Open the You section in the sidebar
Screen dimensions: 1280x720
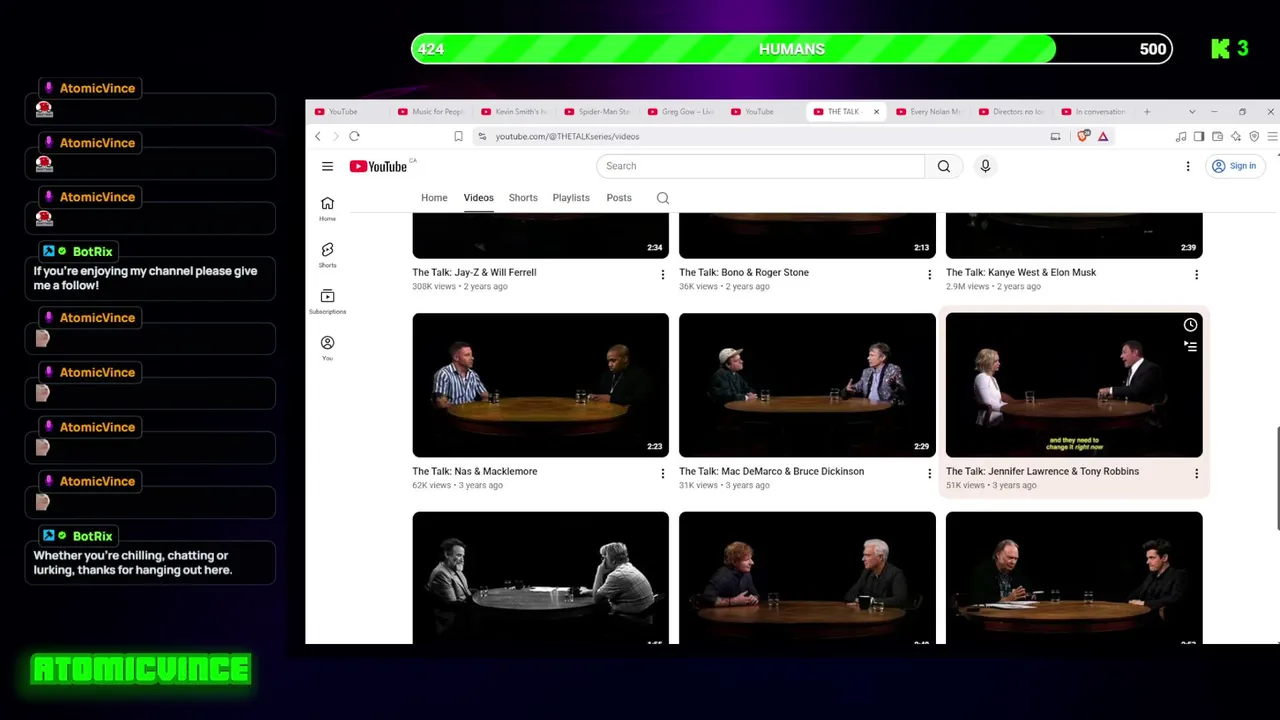coord(327,348)
